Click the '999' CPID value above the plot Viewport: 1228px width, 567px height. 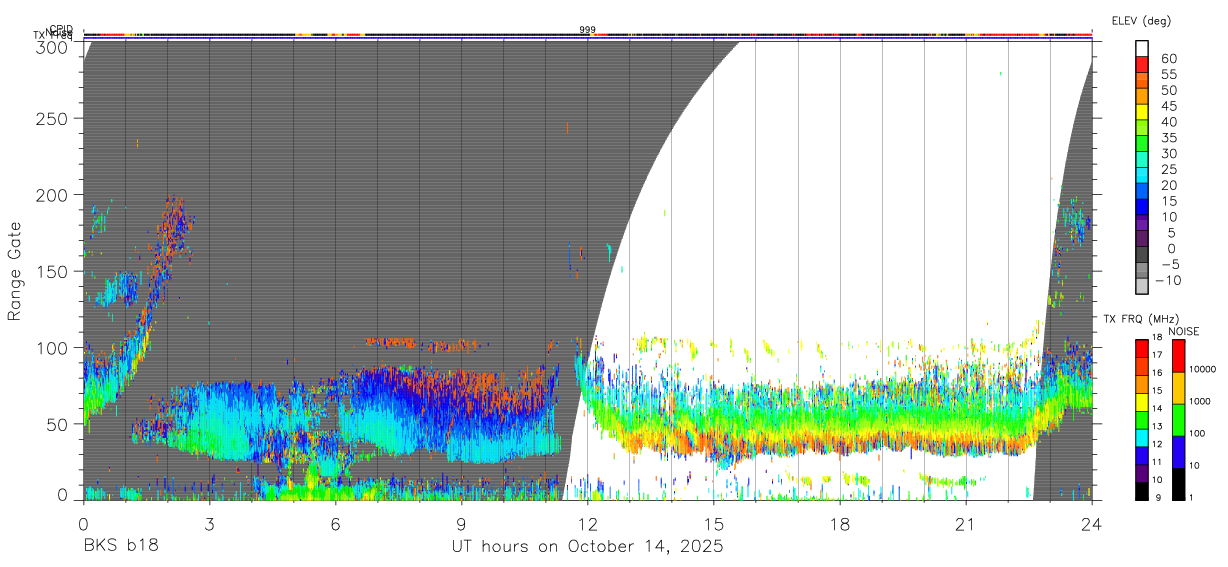(x=587, y=30)
